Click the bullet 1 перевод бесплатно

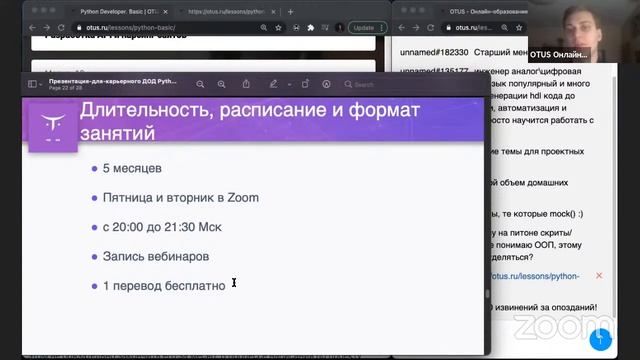click(164, 286)
